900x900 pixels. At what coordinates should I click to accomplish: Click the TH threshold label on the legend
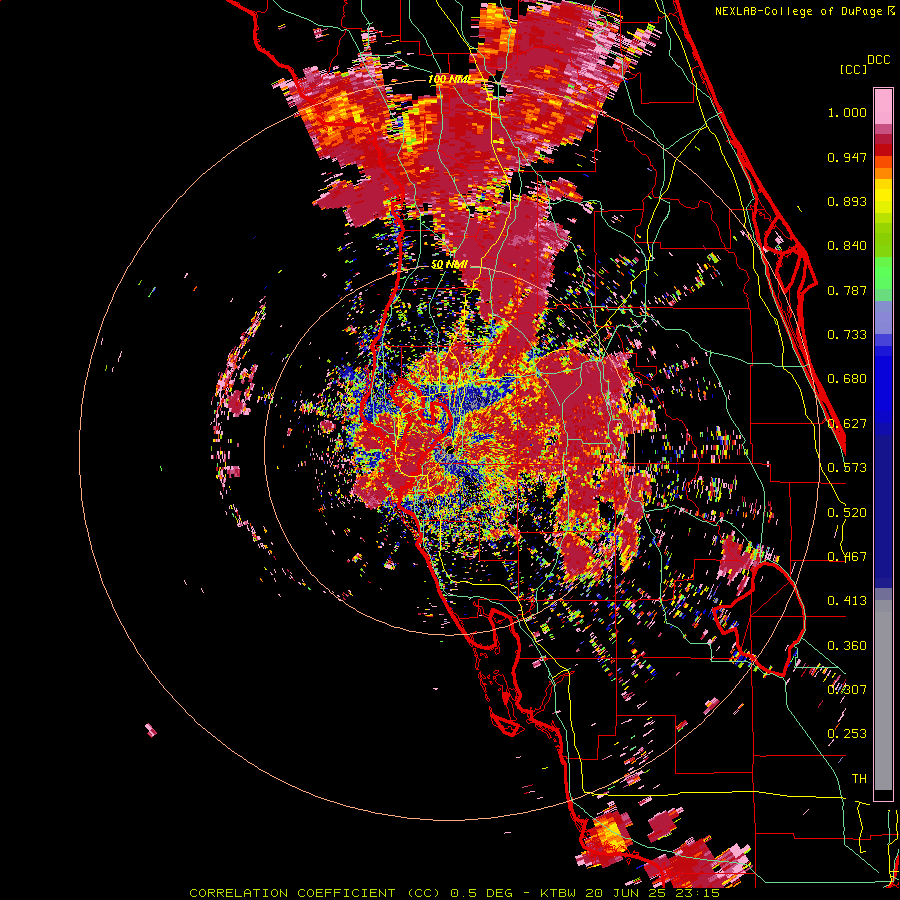click(x=859, y=779)
